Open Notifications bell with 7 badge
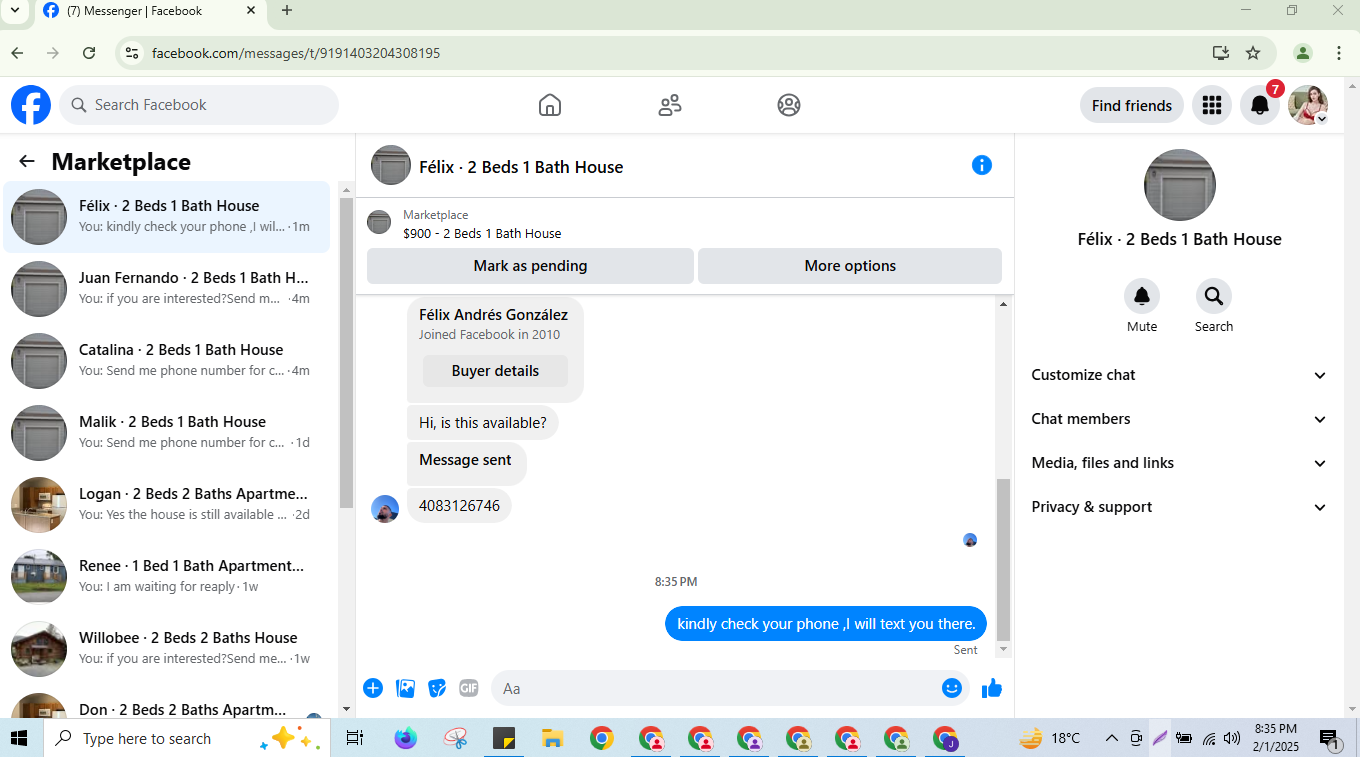The image size is (1360, 757). click(1260, 105)
